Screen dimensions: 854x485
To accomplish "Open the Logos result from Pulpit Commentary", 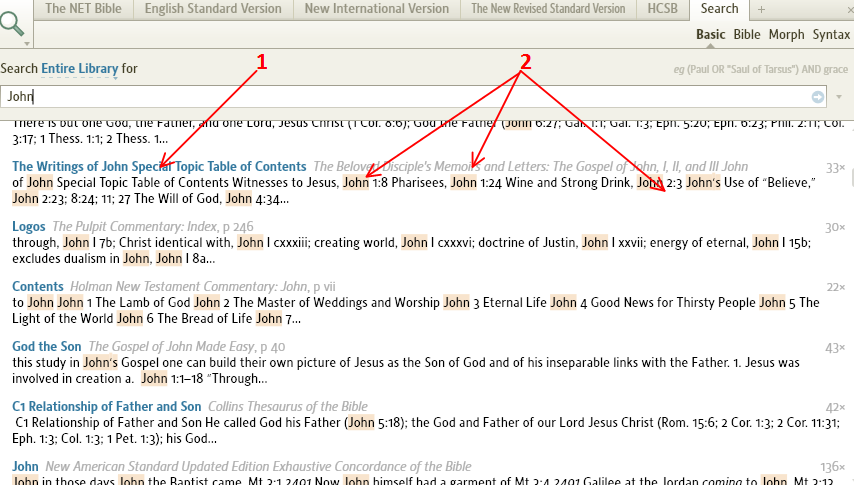I will click(29, 226).
